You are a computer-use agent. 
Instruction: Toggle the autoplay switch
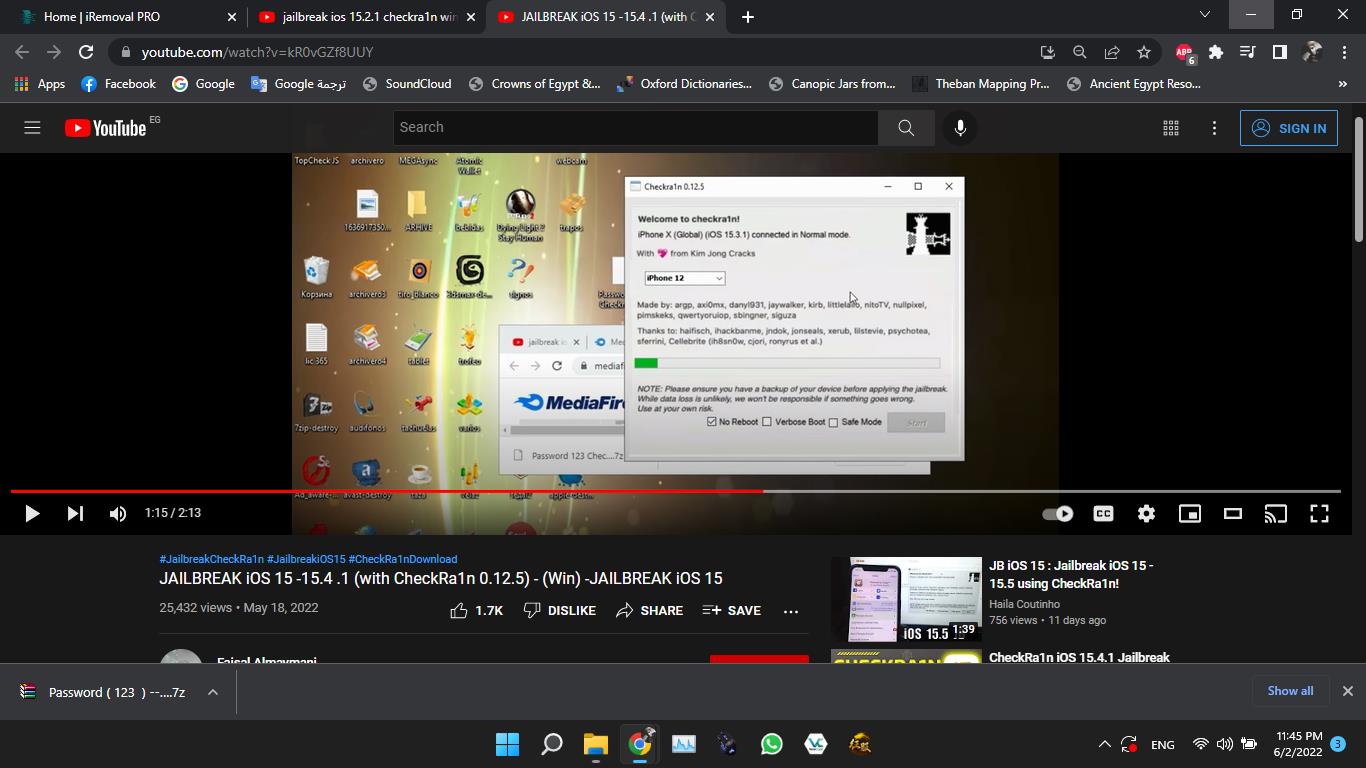tap(1058, 513)
